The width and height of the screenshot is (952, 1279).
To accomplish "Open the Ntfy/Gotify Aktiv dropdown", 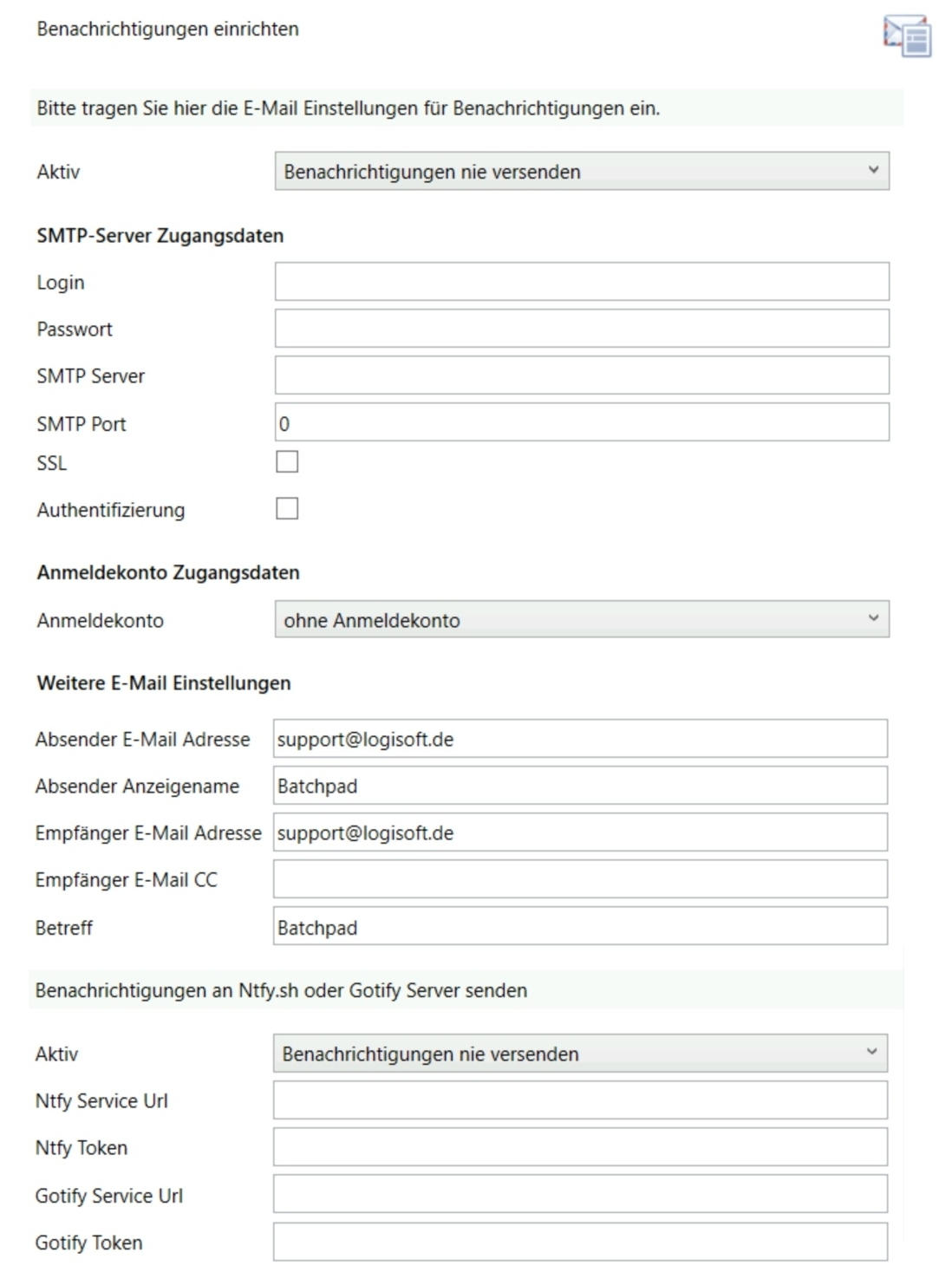I will [579, 1054].
